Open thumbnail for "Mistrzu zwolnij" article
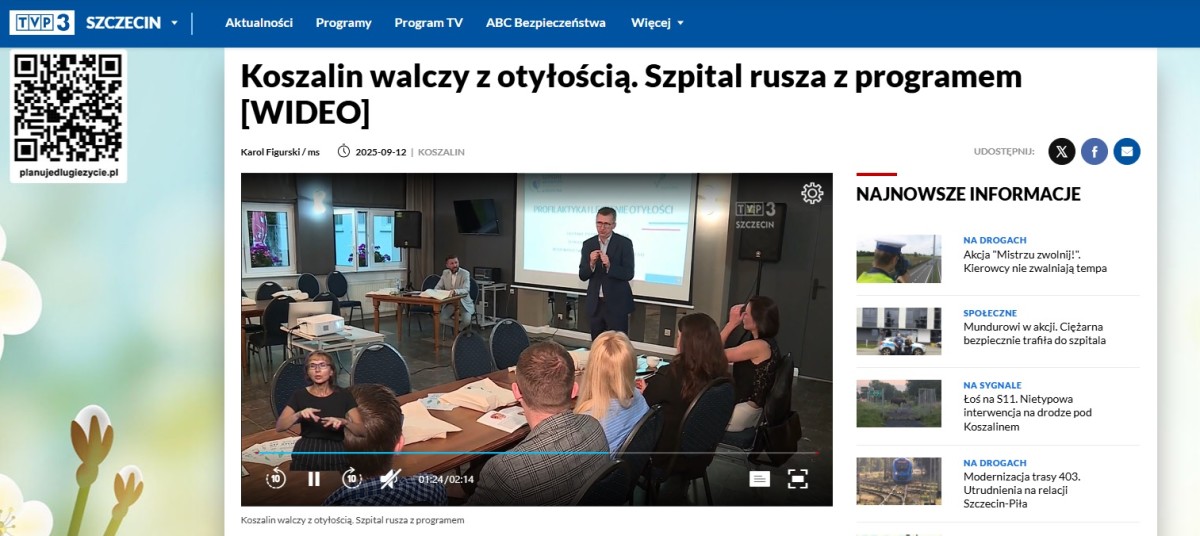 (x=898, y=259)
